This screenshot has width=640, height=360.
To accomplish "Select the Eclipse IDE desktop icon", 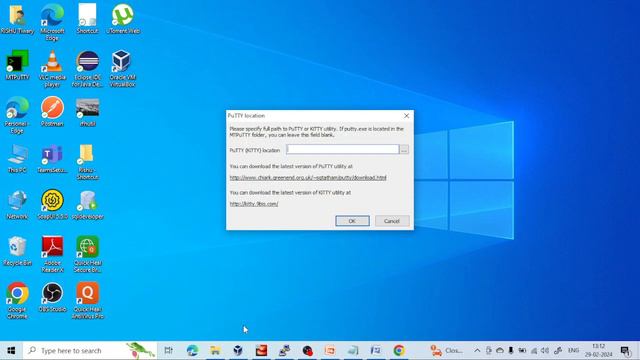I will [x=87, y=69].
